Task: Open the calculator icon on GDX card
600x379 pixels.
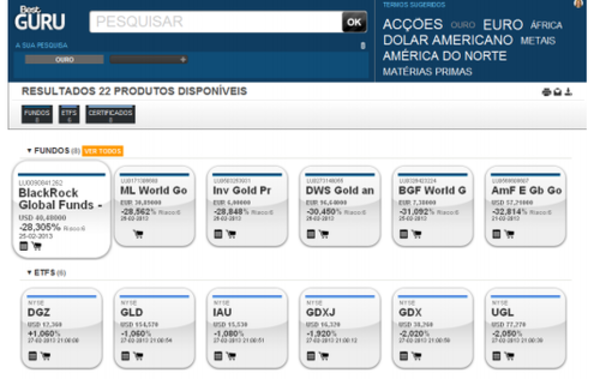Action: click(404, 356)
